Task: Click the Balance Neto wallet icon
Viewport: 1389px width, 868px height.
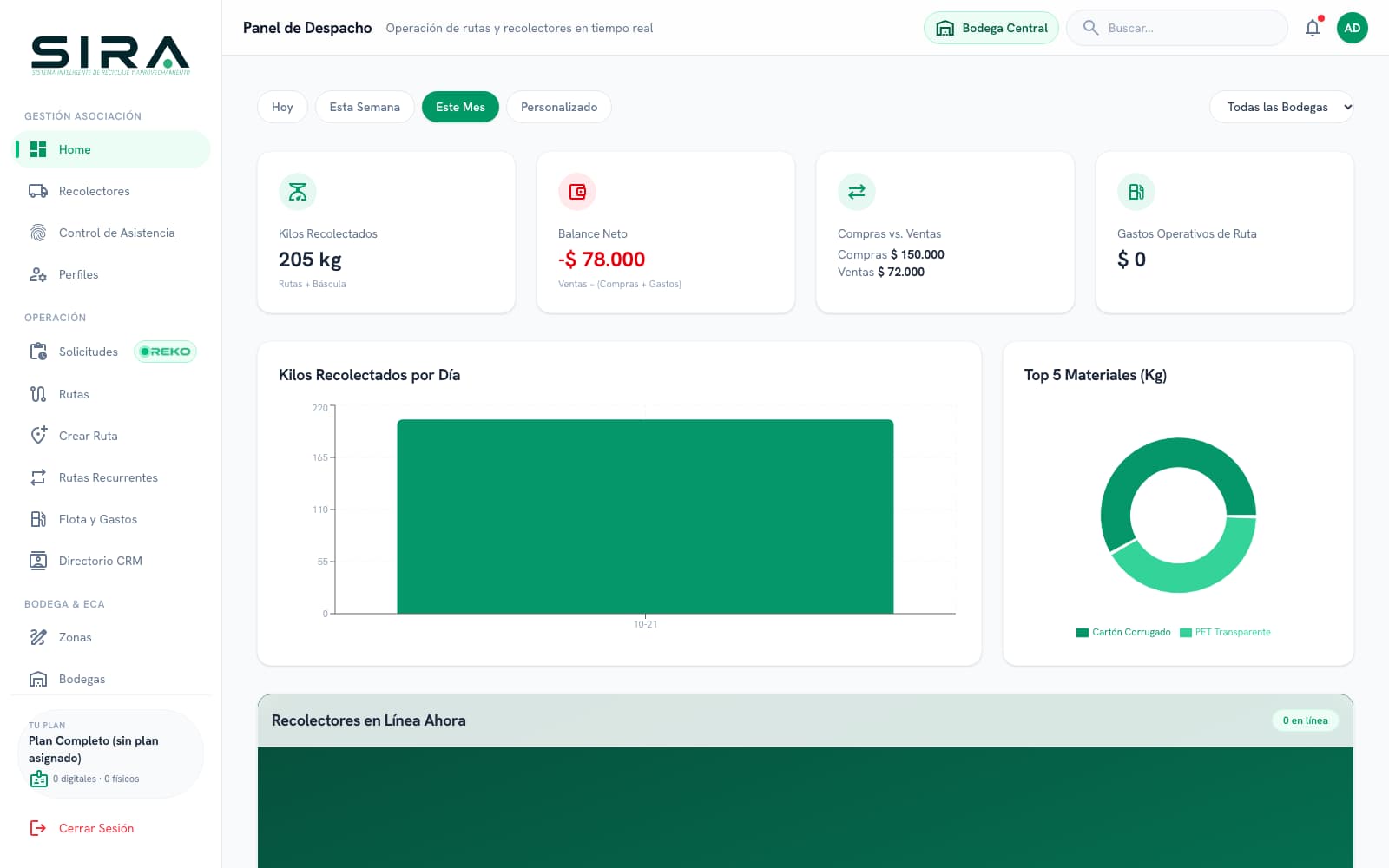Action: tap(577, 192)
